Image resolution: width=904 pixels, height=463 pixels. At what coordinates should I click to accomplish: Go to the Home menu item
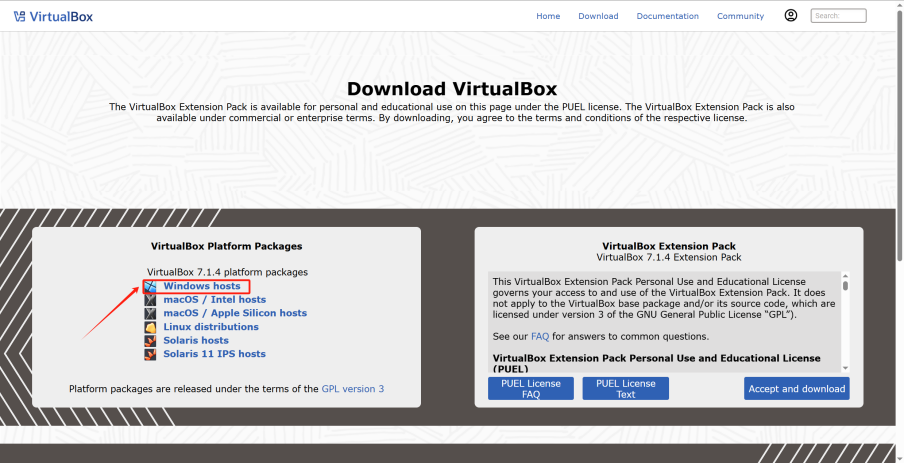pos(548,16)
